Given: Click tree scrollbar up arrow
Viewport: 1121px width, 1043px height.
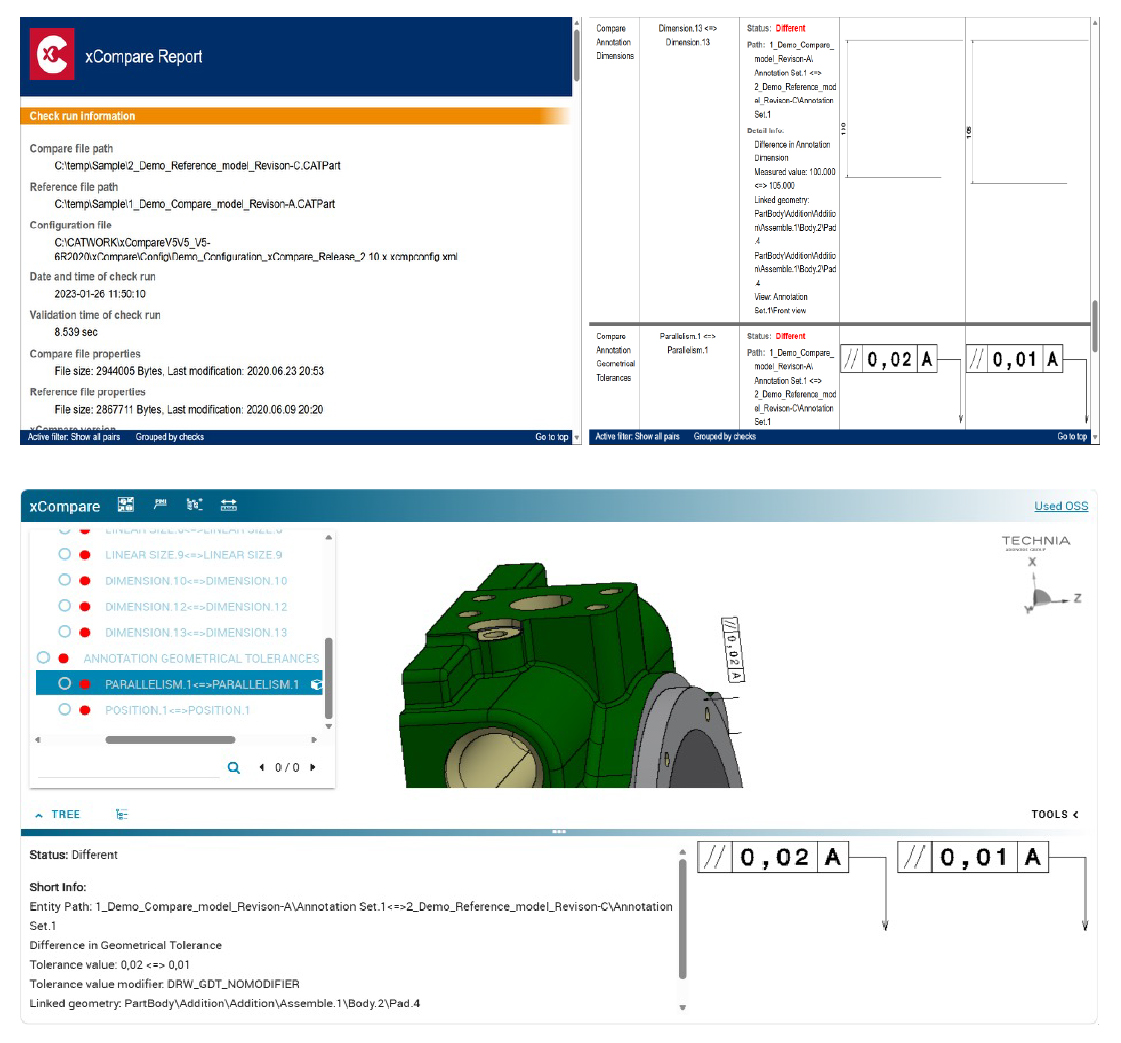Looking at the screenshot, I should [328, 537].
